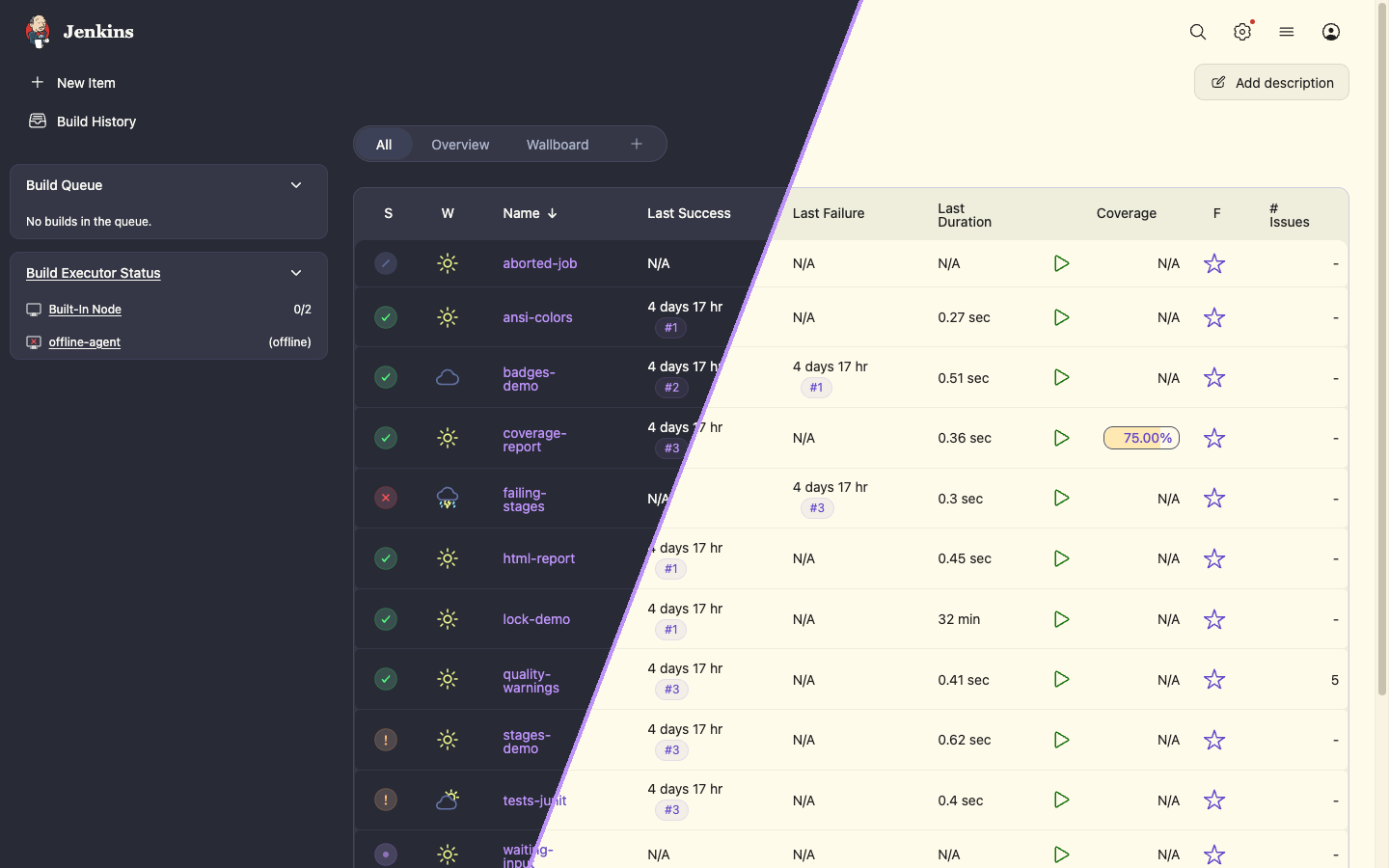
Task: Click the 75.00% coverage badge
Action: (1141, 438)
